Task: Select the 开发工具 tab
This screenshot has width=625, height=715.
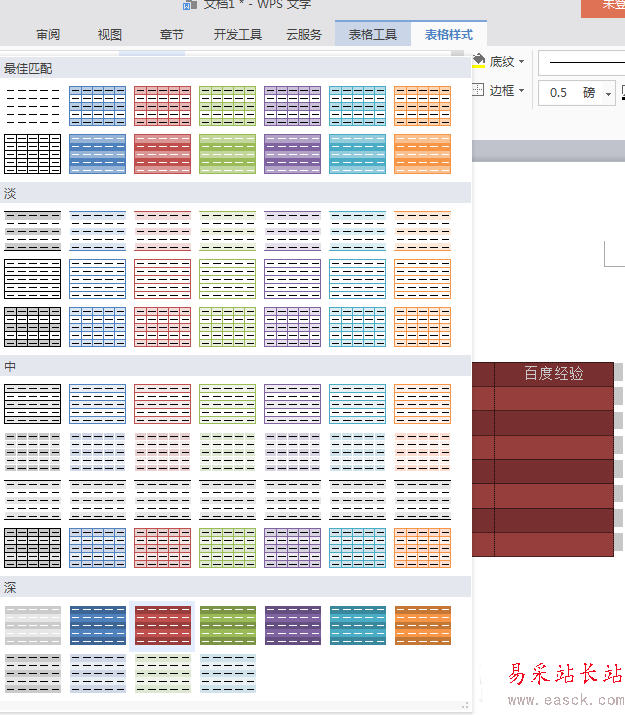Action: pyautogui.click(x=238, y=35)
